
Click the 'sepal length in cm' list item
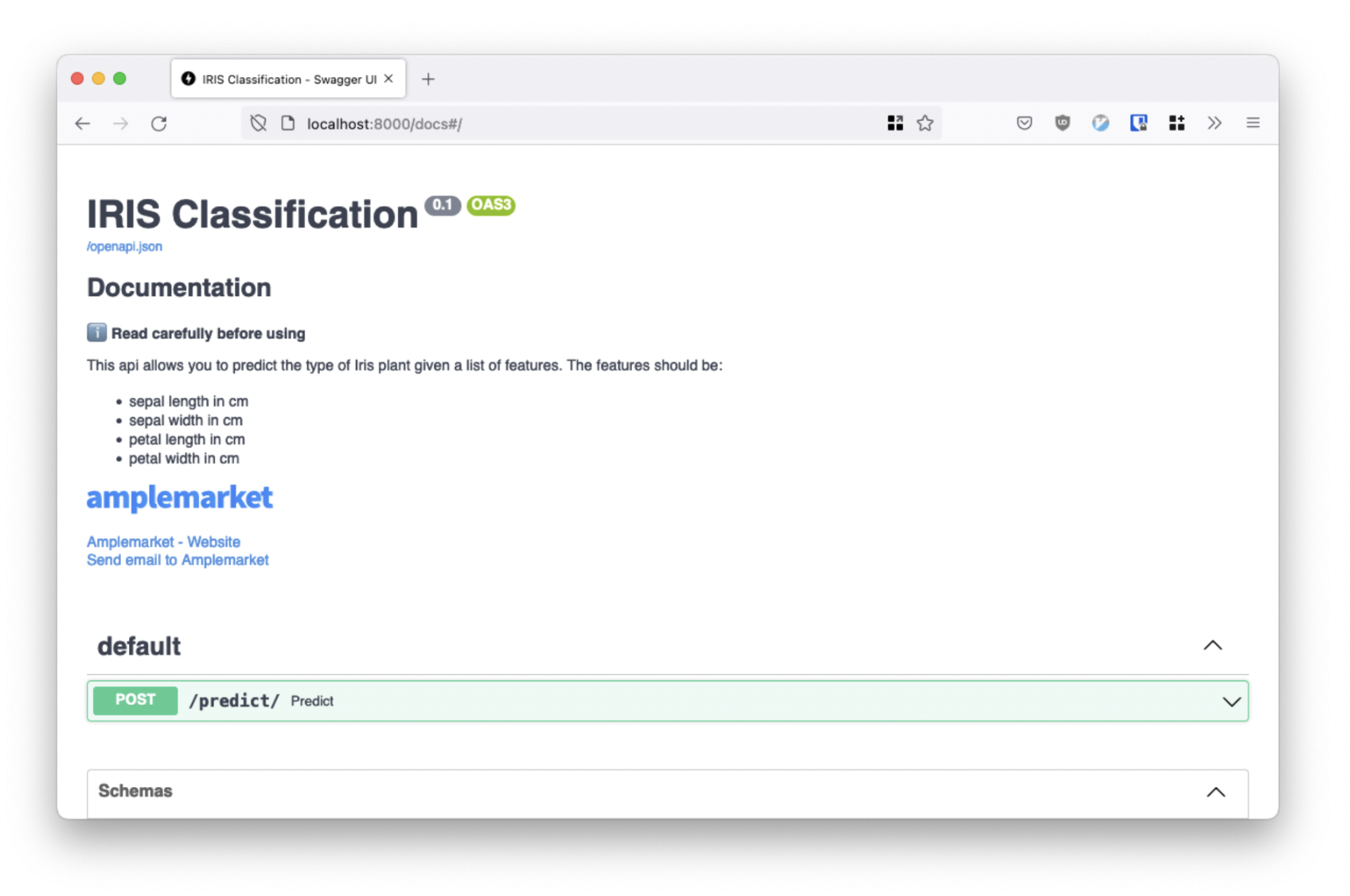189,401
